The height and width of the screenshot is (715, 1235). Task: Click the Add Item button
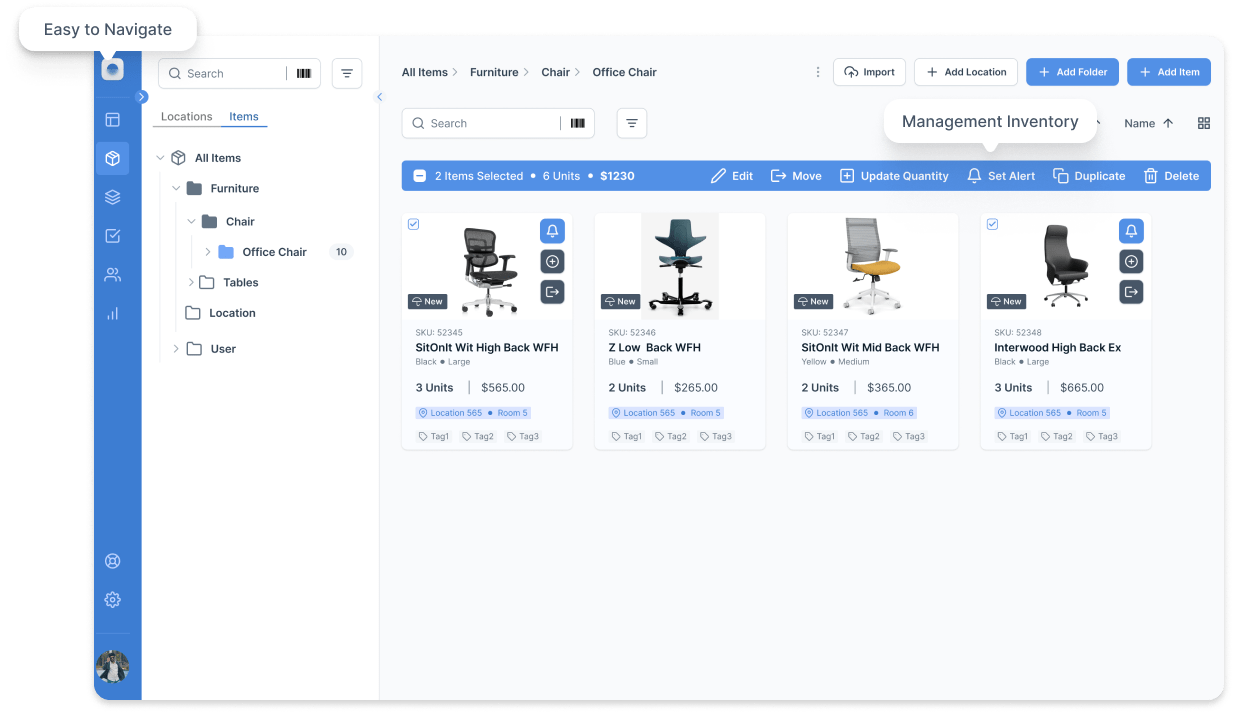pos(1168,72)
